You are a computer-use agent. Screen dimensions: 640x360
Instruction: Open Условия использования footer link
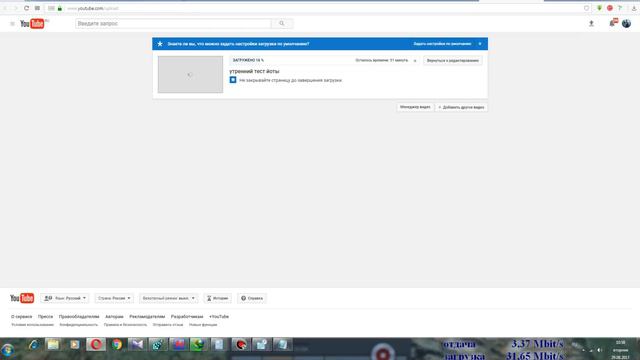pyautogui.click(x=32, y=325)
